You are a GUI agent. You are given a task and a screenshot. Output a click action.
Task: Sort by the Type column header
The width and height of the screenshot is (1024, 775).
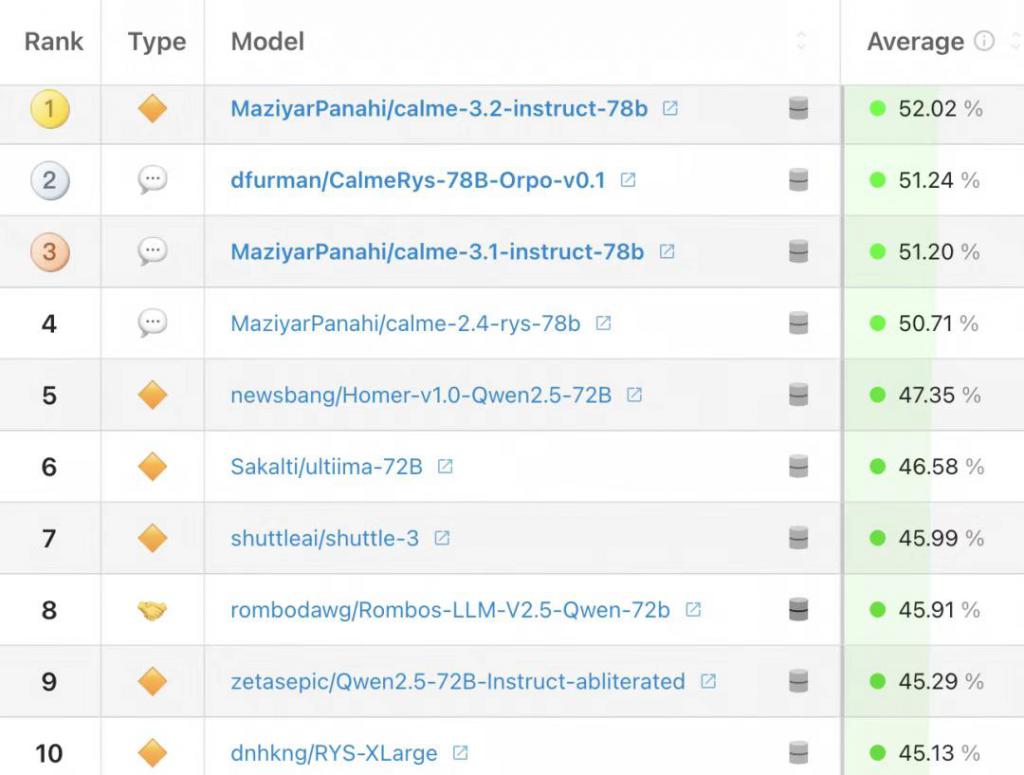tap(157, 42)
